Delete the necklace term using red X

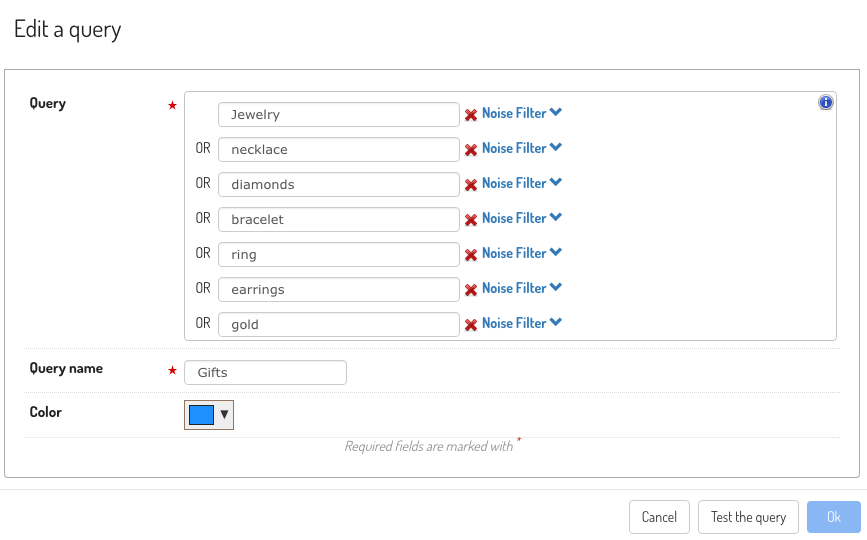click(471, 150)
